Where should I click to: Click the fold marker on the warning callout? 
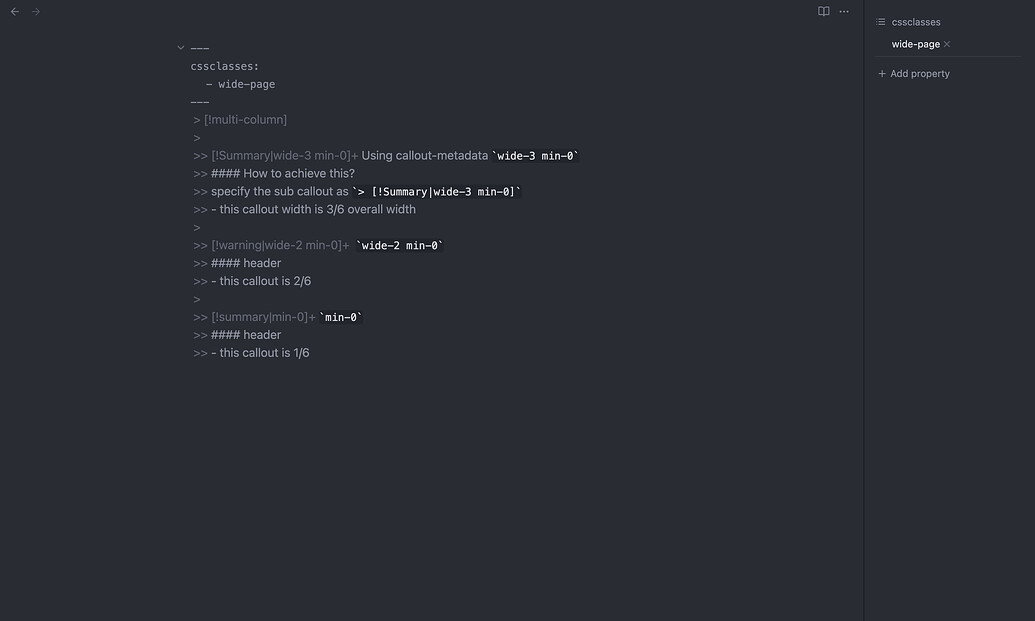(x=347, y=244)
